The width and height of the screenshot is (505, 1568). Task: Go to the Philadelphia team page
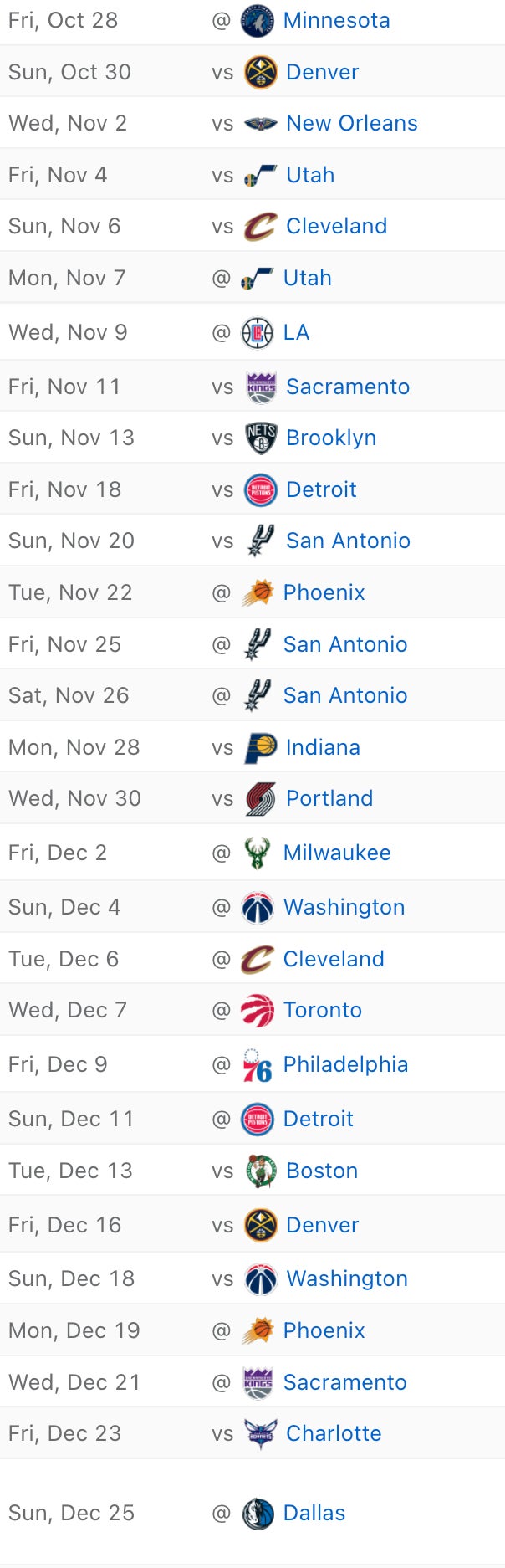tap(345, 1065)
